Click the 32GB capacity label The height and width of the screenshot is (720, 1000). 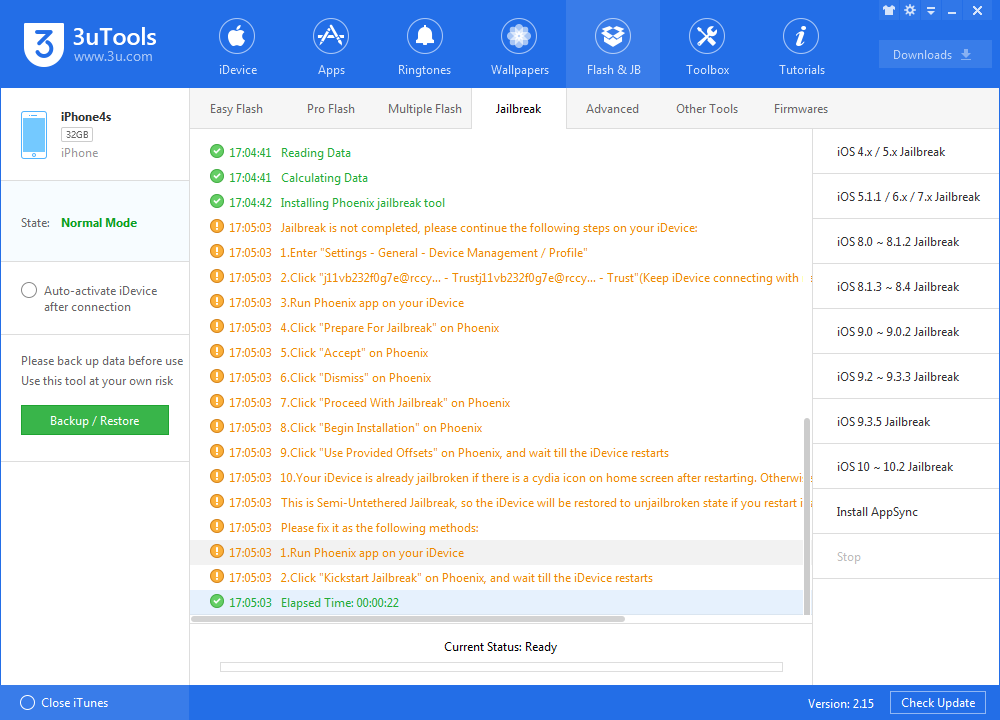(77, 135)
